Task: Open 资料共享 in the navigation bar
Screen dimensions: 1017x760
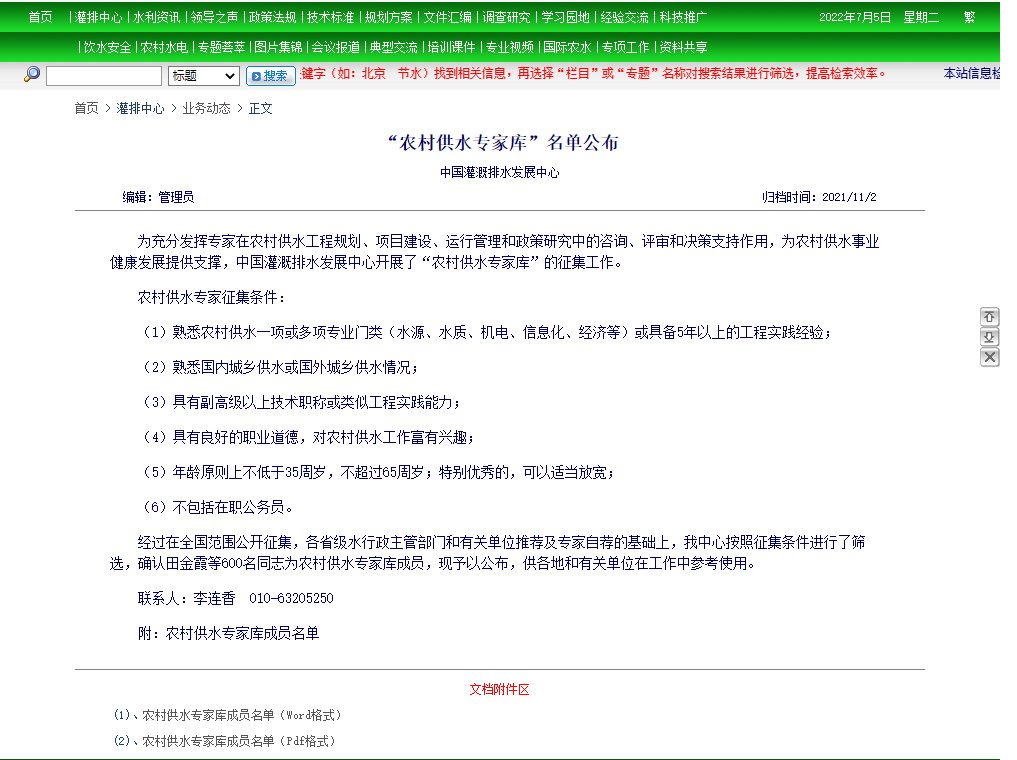Action: point(683,47)
